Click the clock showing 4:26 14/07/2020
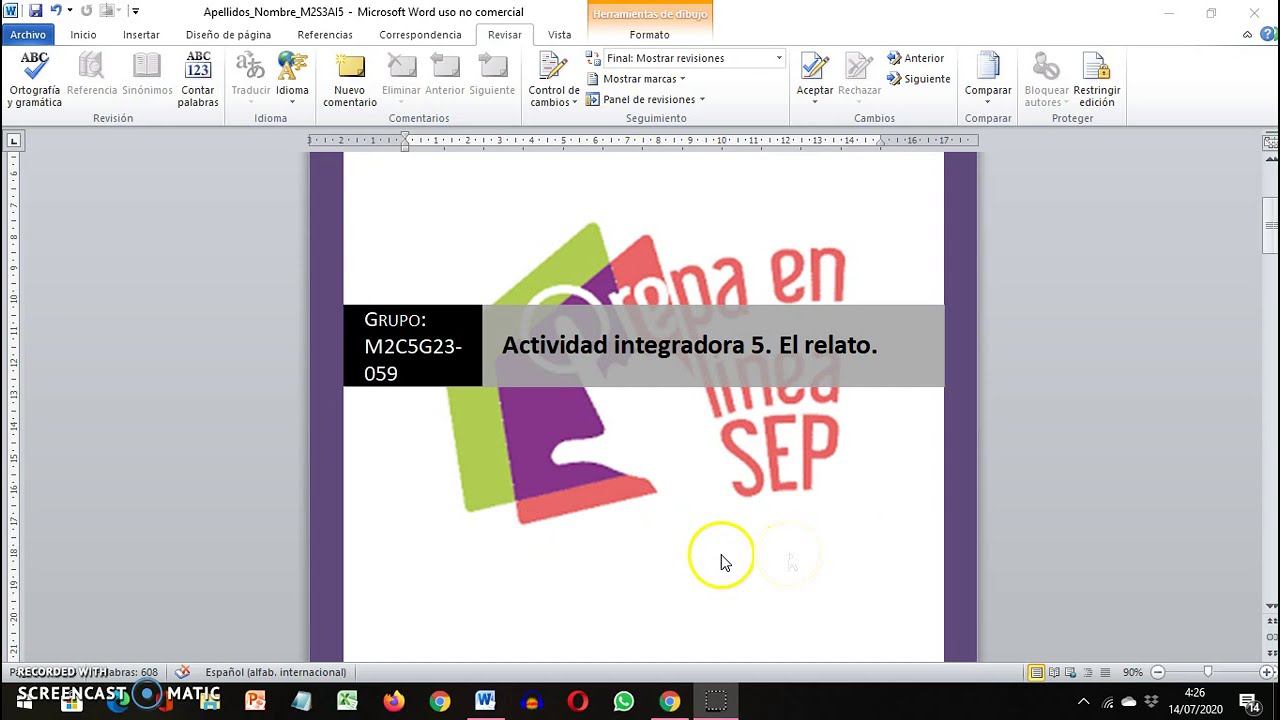The width and height of the screenshot is (1280, 720). click(x=1195, y=701)
